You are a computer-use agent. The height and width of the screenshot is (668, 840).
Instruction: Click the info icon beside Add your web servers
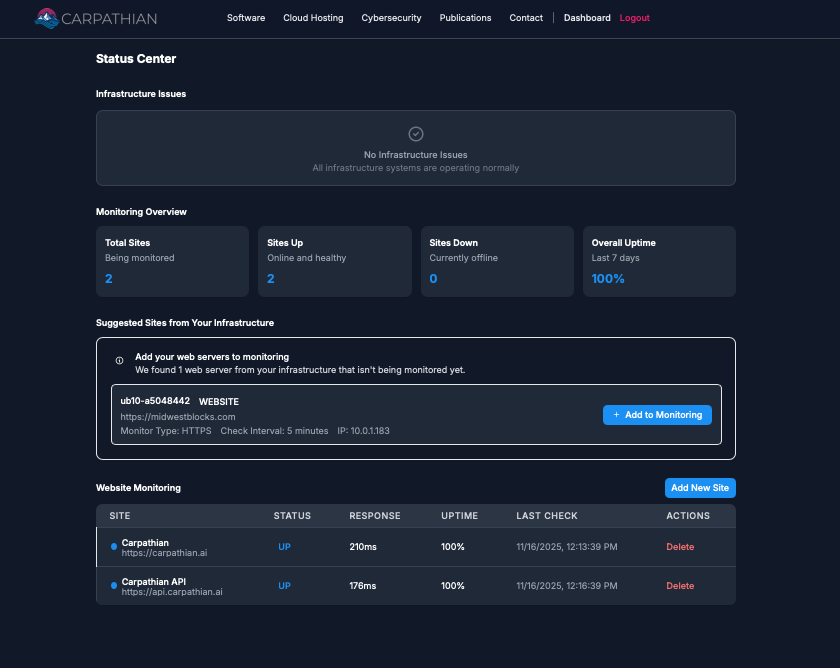tap(121, 360)
